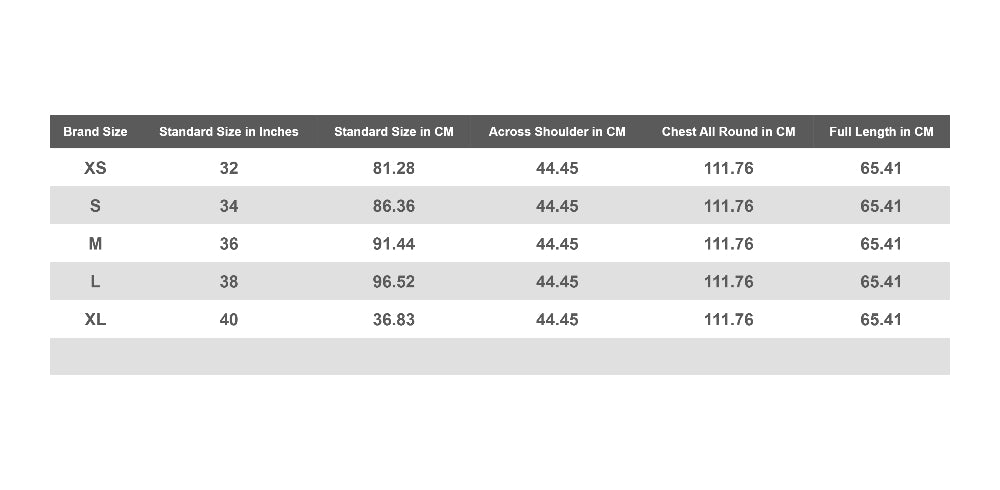Click the XS brand size cell
The width and height of the screenshot is (1000, 490).
click(95, 168)
